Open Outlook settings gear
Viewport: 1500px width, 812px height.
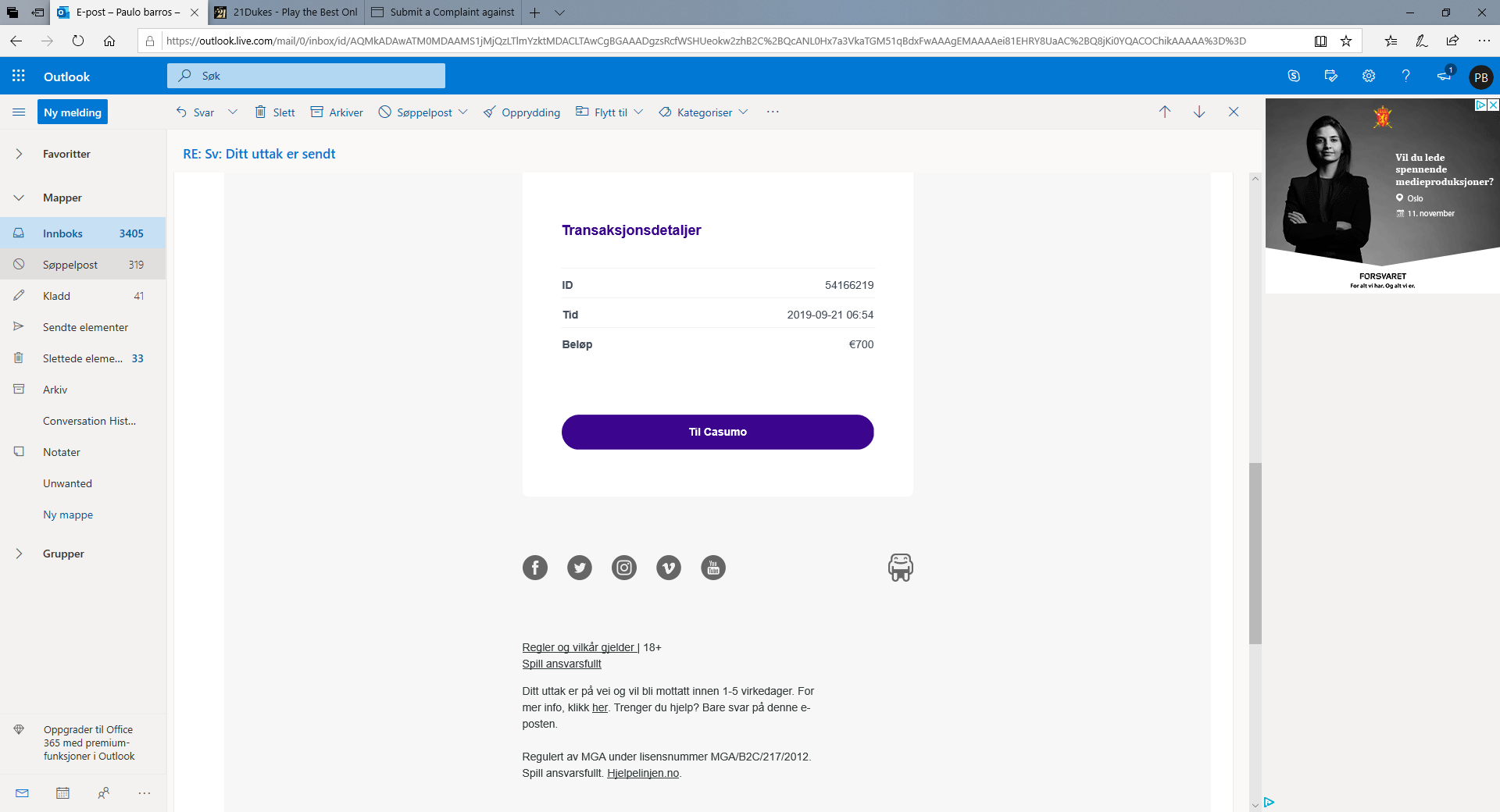point(1369,76)
